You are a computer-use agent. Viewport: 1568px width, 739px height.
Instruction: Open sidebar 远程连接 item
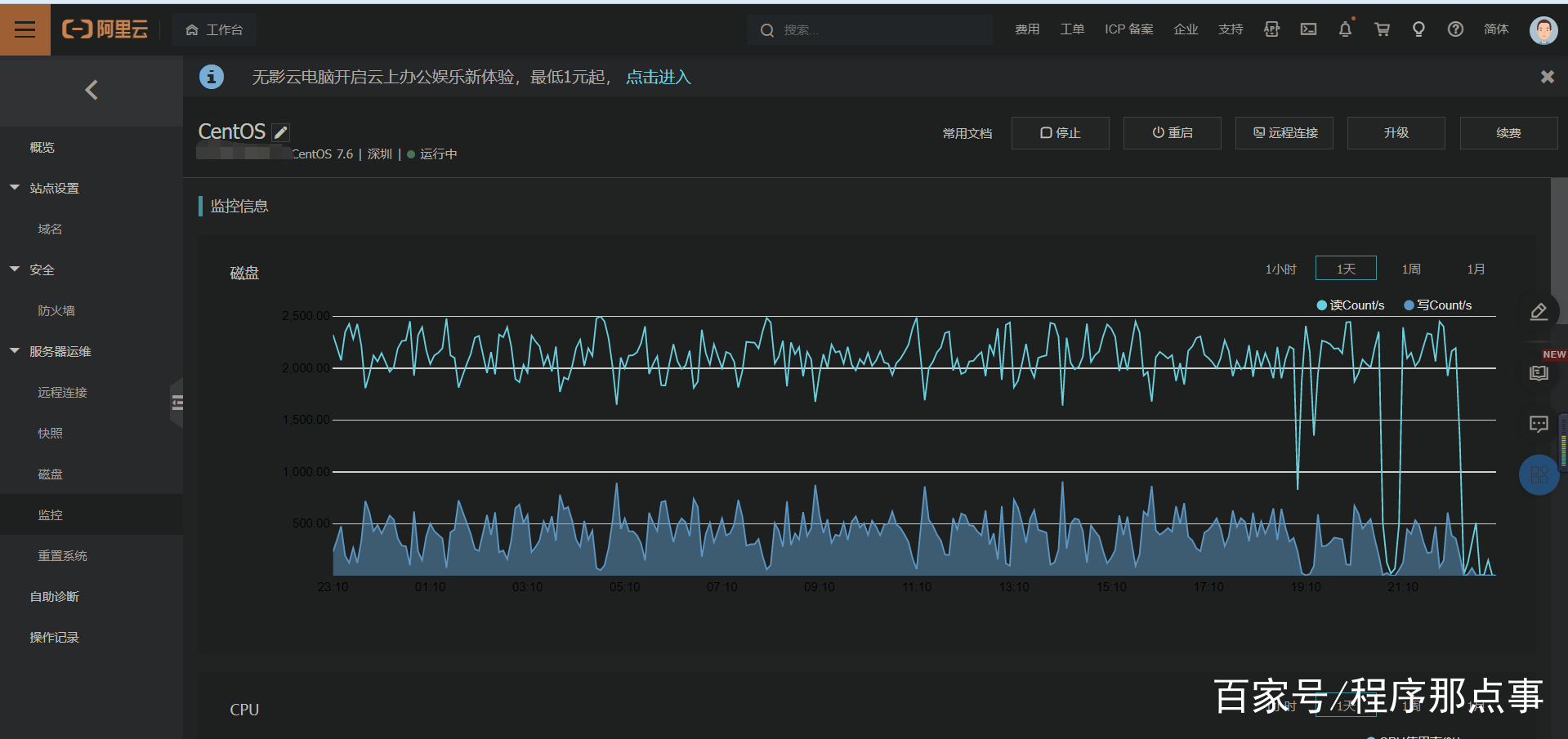(x=92, y=392)
